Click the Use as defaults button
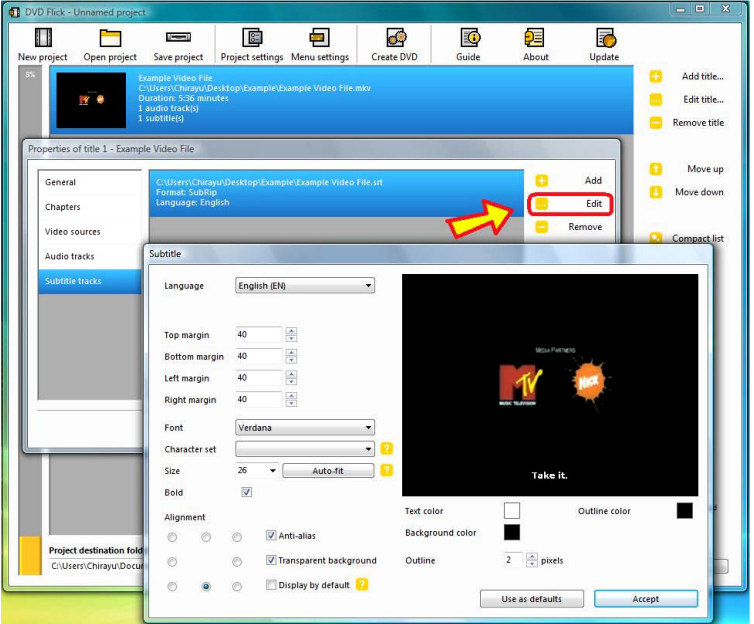 pyautogui.click(x=532, y=599)
